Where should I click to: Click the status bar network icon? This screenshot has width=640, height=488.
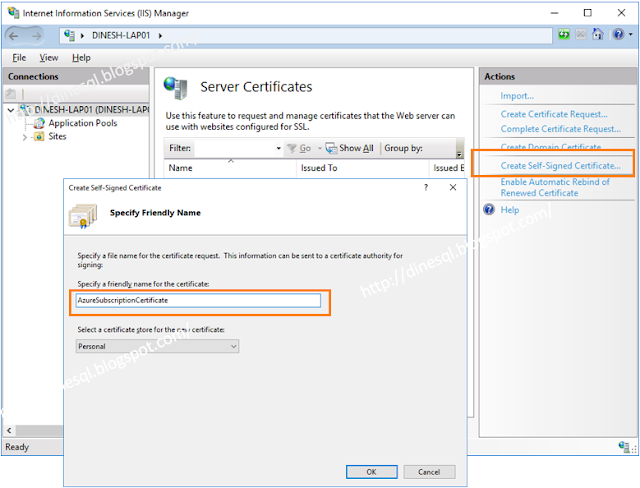click(624, 446)
